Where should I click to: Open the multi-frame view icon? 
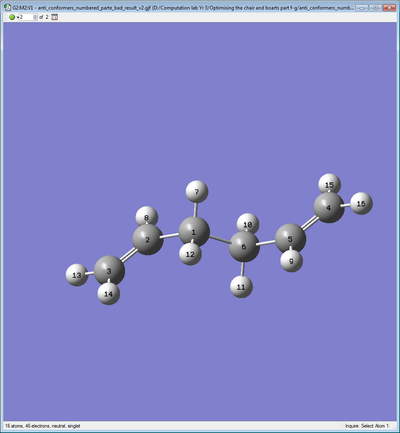(55, 17)
